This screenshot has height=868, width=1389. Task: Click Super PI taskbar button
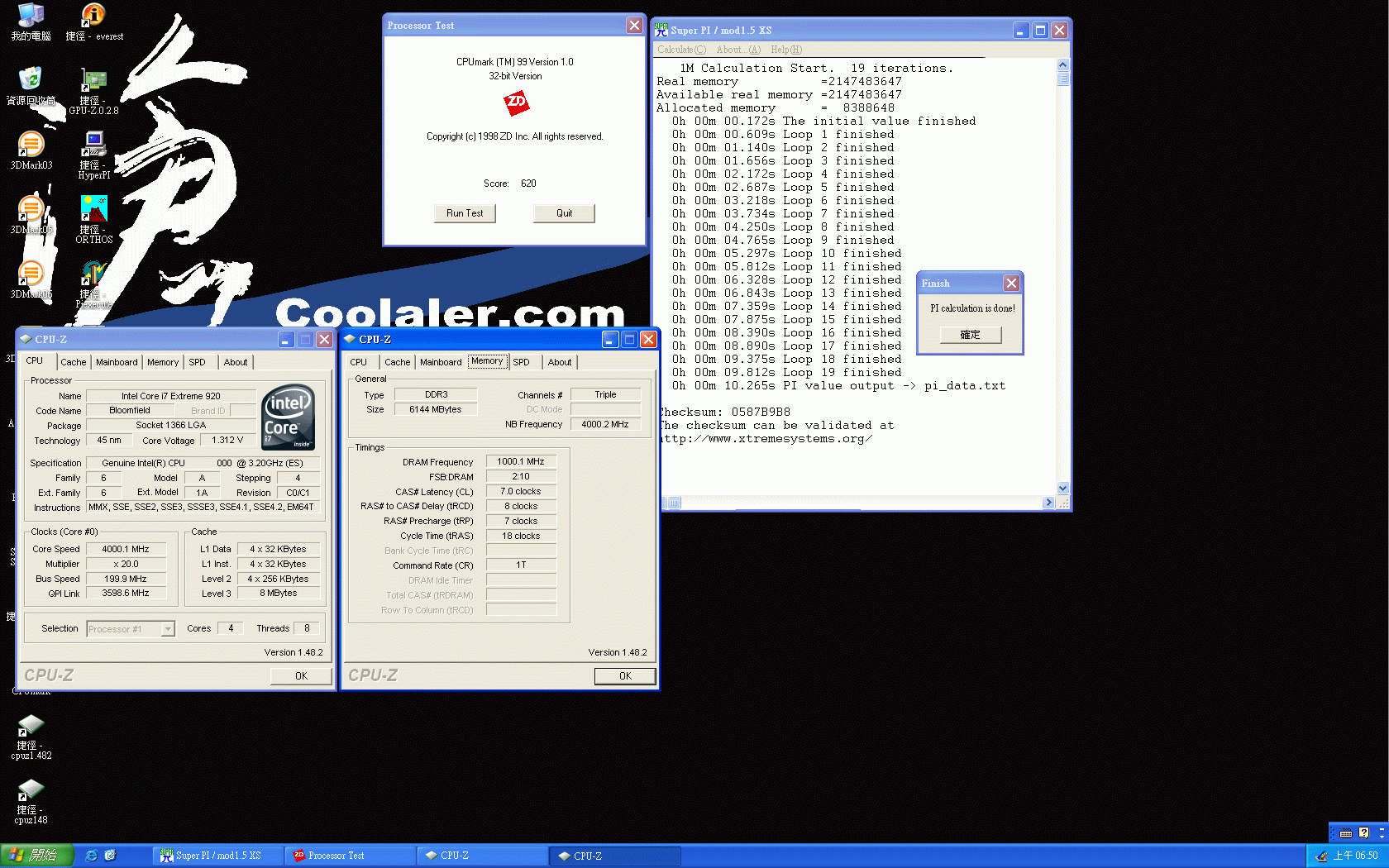(218, 856)
